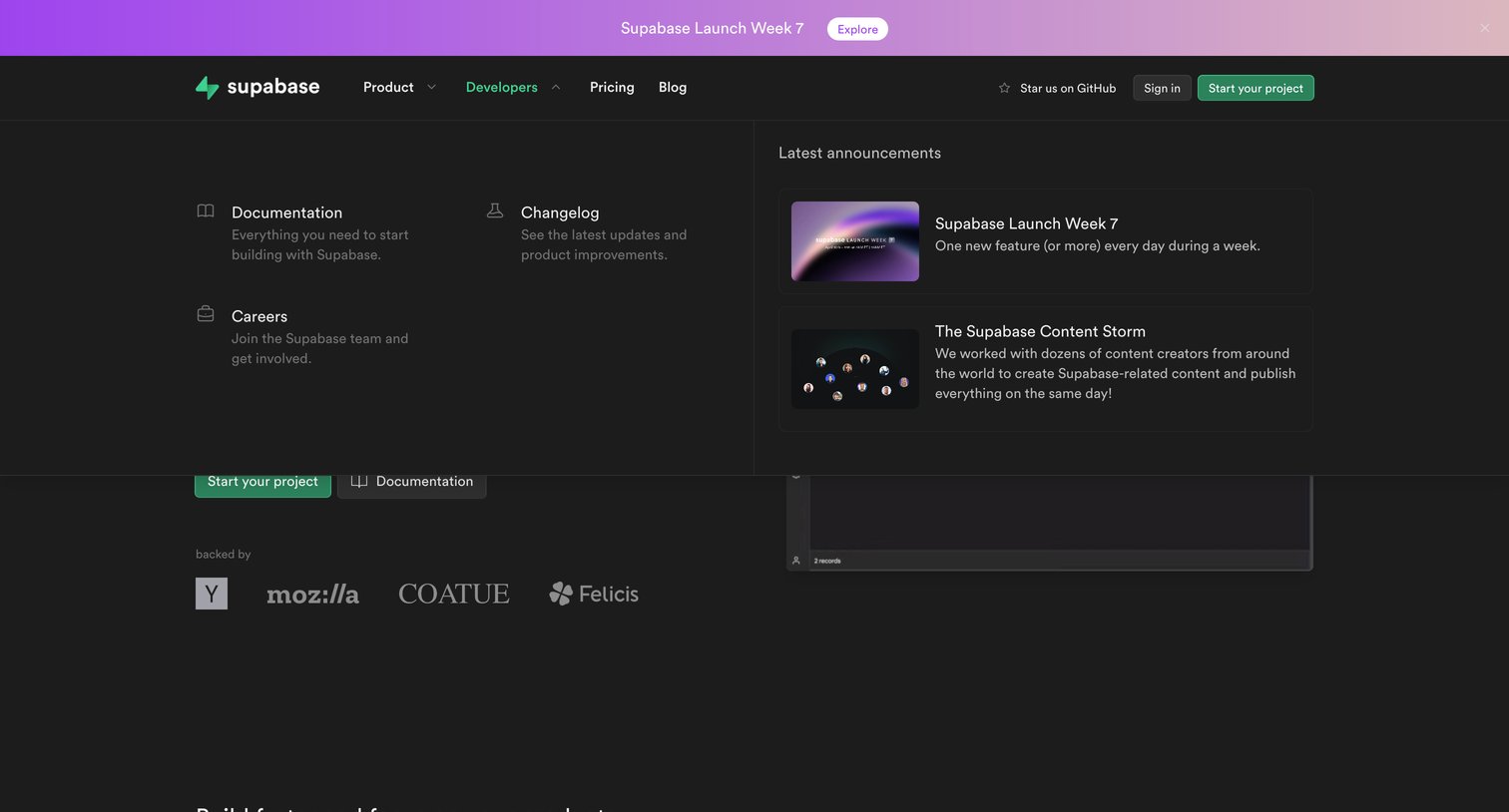Click the user icon beside 2 records
This screenshot has height=812, width=1509.
click(795, 561)
